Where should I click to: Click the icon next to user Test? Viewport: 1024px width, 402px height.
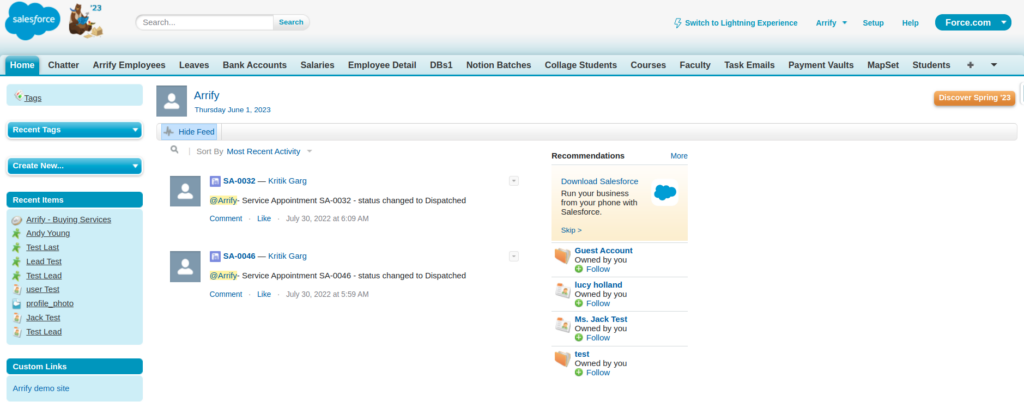tap(17, 290)
